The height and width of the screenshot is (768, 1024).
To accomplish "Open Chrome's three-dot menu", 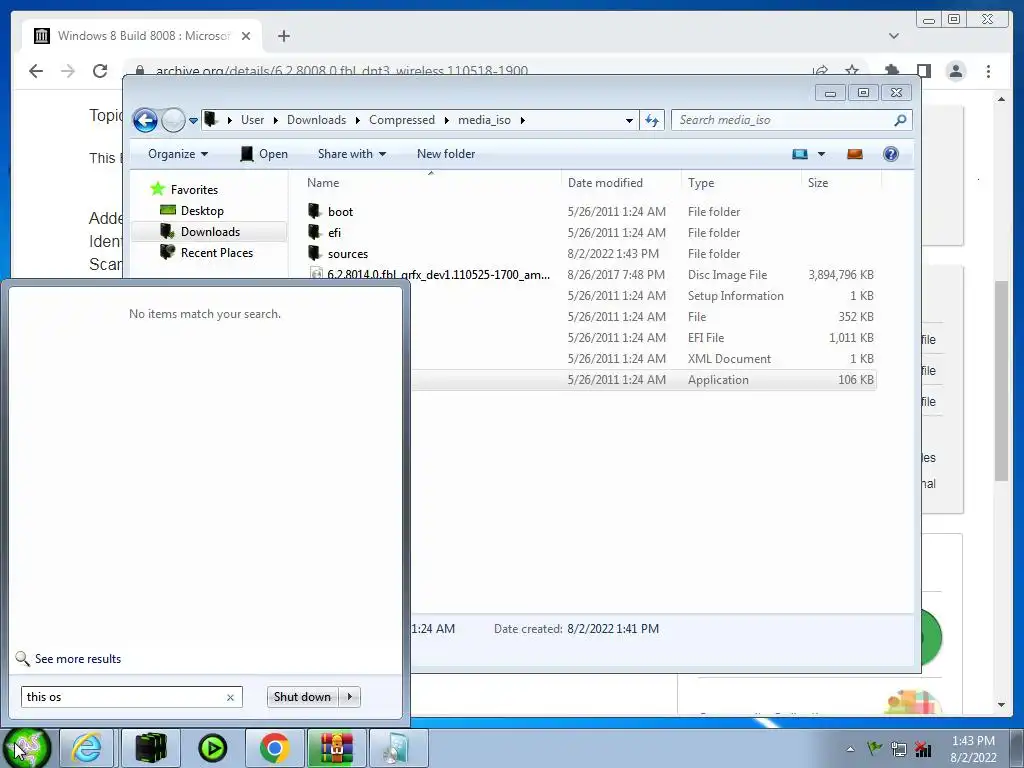I will pyautogui.click(x=988, y=71).
